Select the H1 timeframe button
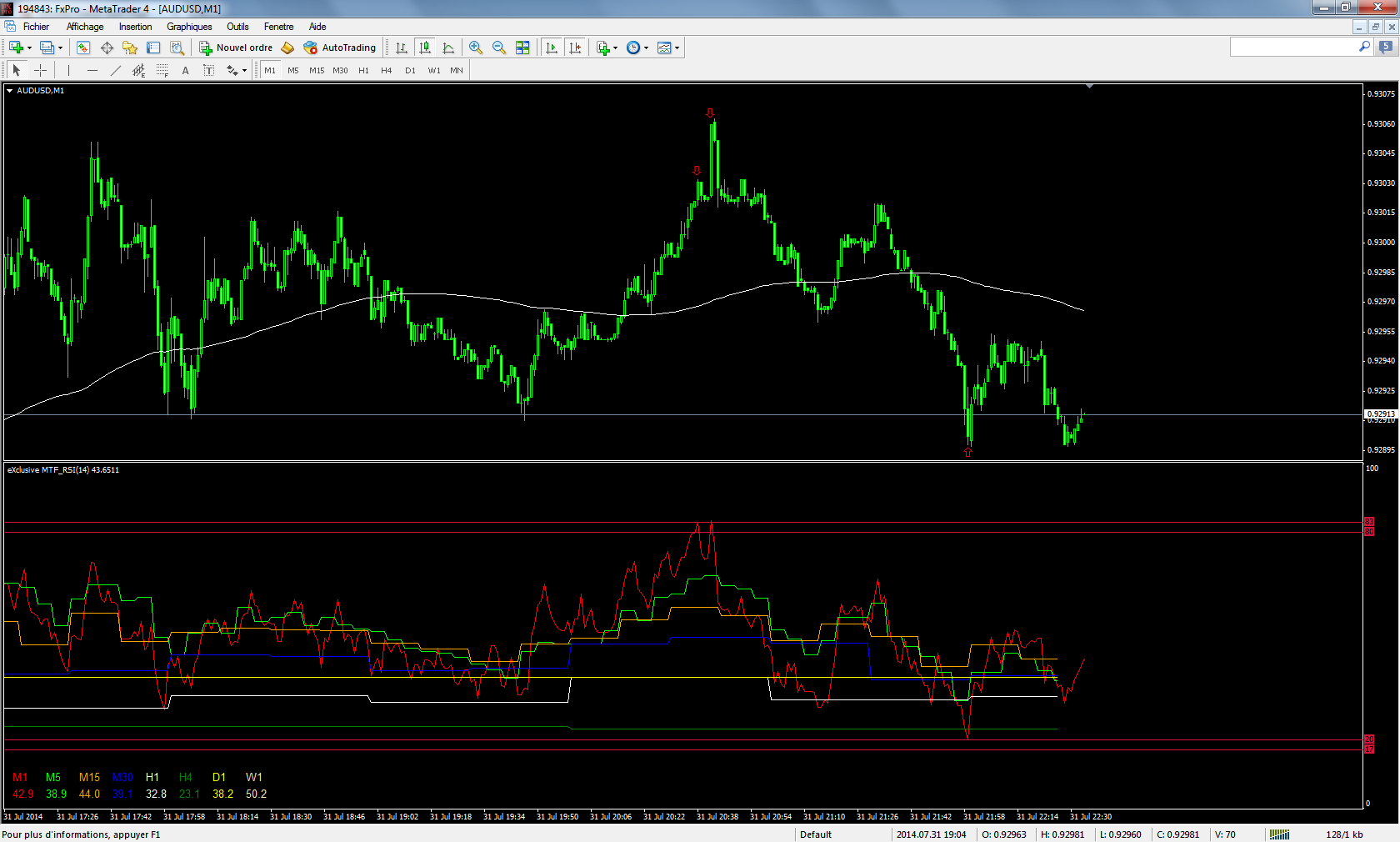 click(x=363, y=70)
